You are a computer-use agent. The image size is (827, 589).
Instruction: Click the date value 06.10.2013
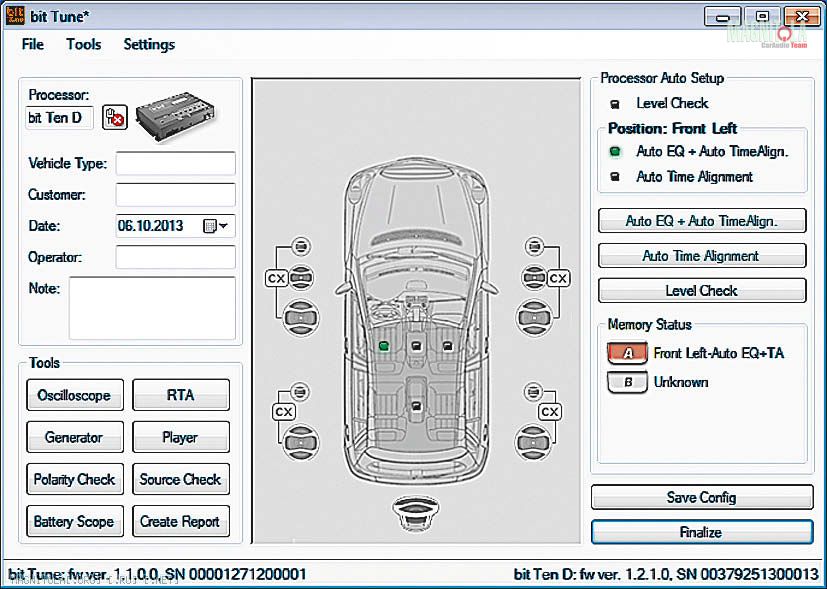[x=151, y=226]
